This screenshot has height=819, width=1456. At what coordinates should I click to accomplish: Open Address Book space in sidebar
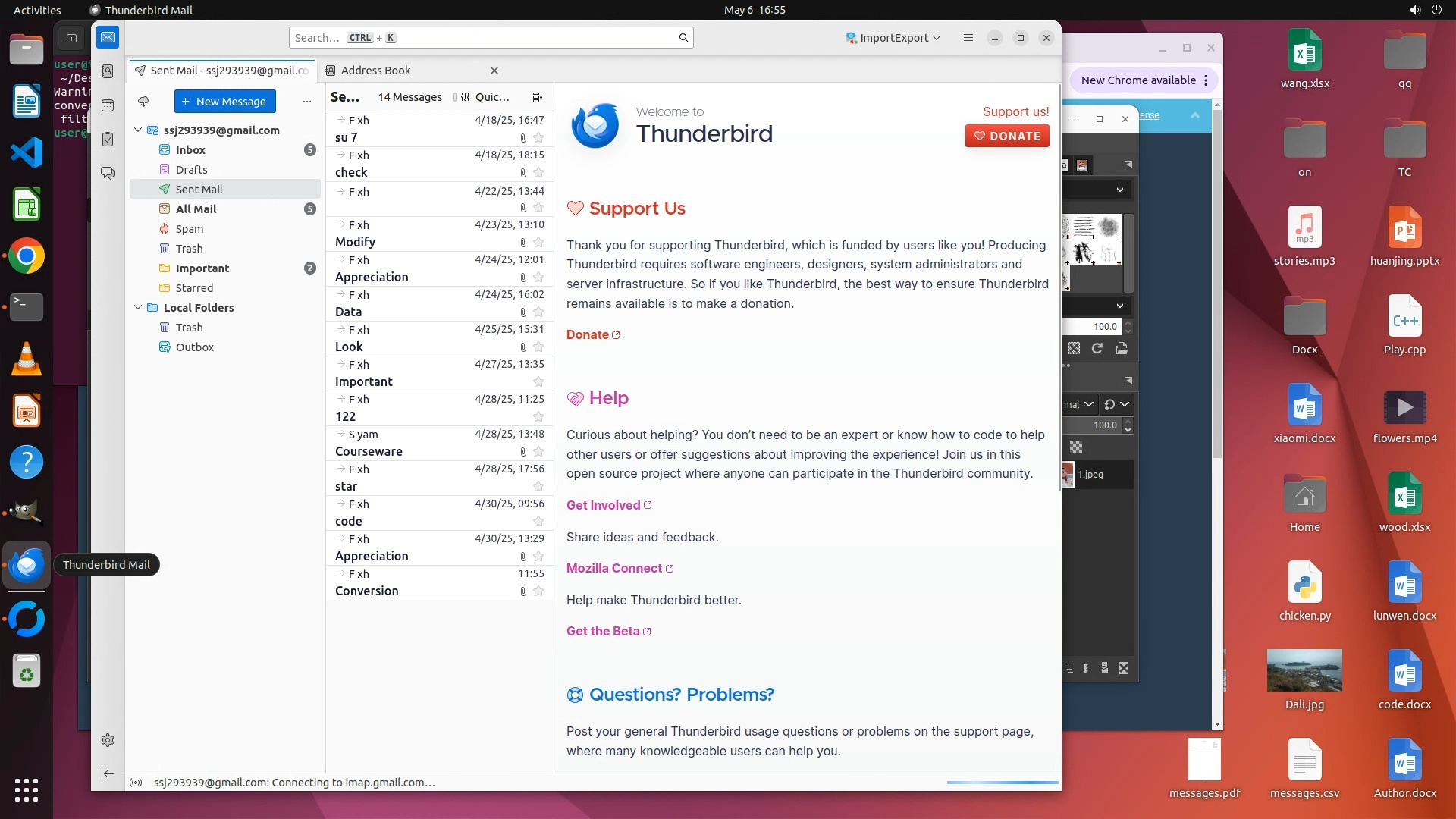click(108, 71)
